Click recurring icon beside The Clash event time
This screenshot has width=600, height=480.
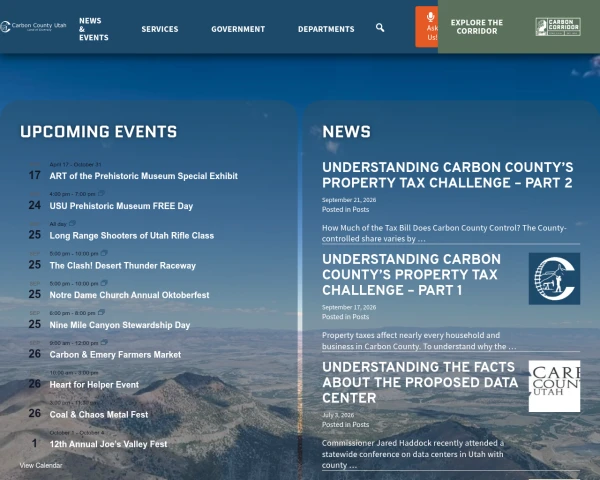click(104, 253)
